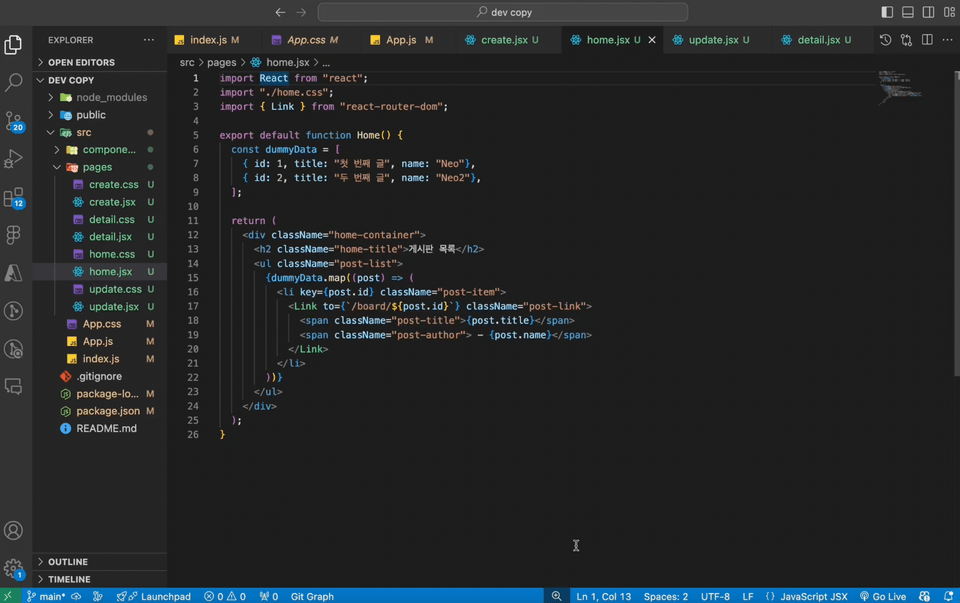Click the ports forwarded indicator showing 0

(269, 596)
